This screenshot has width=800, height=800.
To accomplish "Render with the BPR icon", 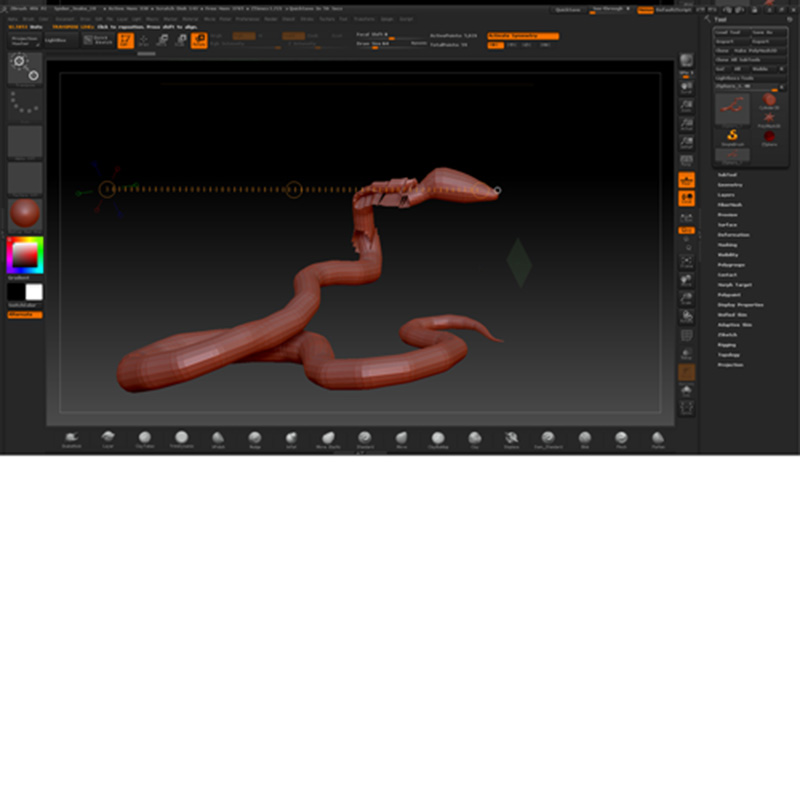I will click(x=687, y=61).
